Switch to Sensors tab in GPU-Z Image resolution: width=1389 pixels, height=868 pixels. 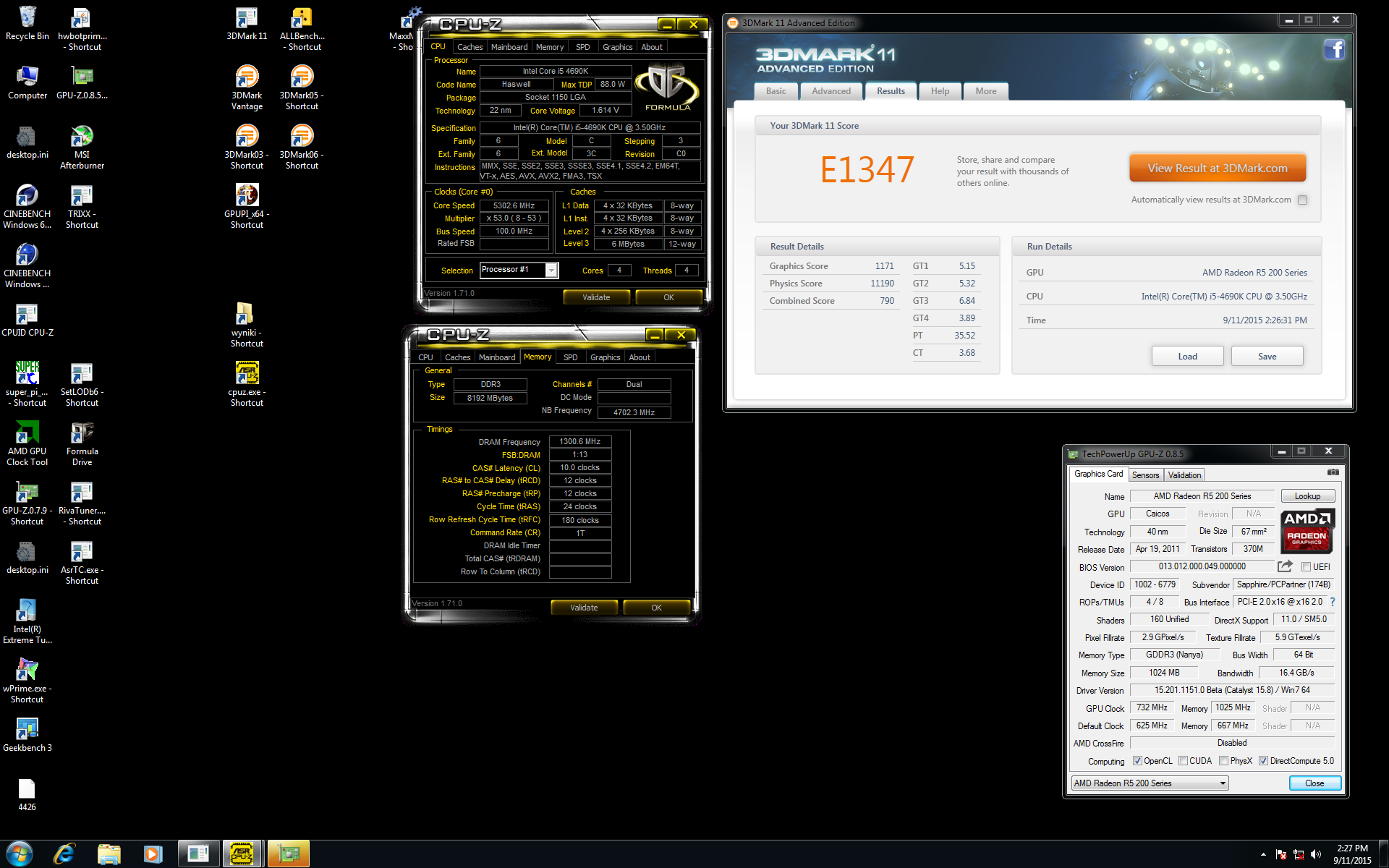coord(1145,475)
